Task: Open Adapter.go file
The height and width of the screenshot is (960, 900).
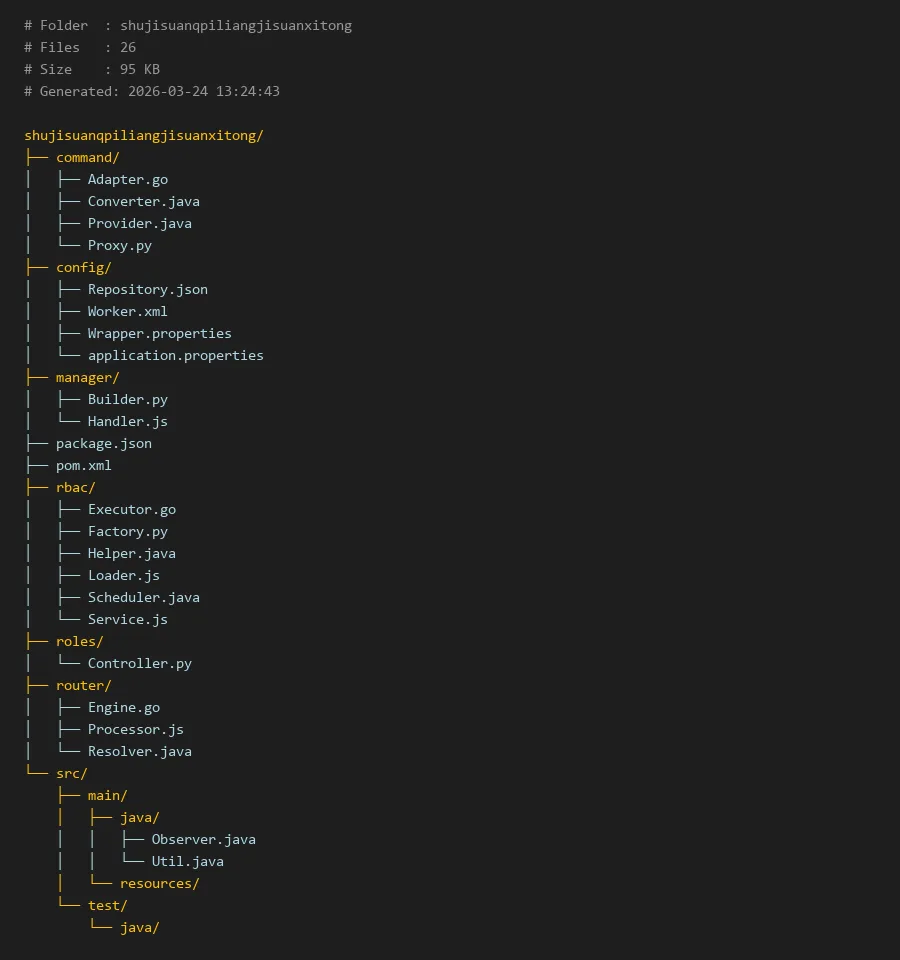Action: [127, 179]
